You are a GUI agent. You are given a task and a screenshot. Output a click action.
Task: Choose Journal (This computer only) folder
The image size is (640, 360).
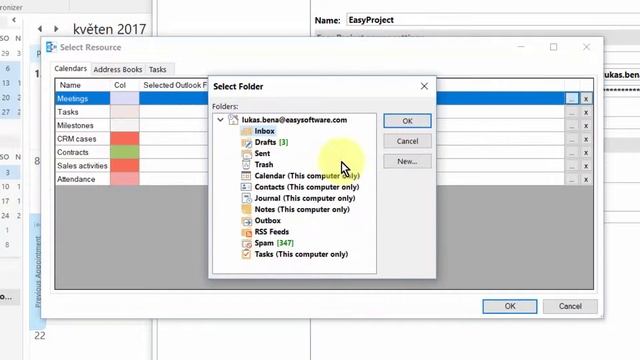(304, 198)
